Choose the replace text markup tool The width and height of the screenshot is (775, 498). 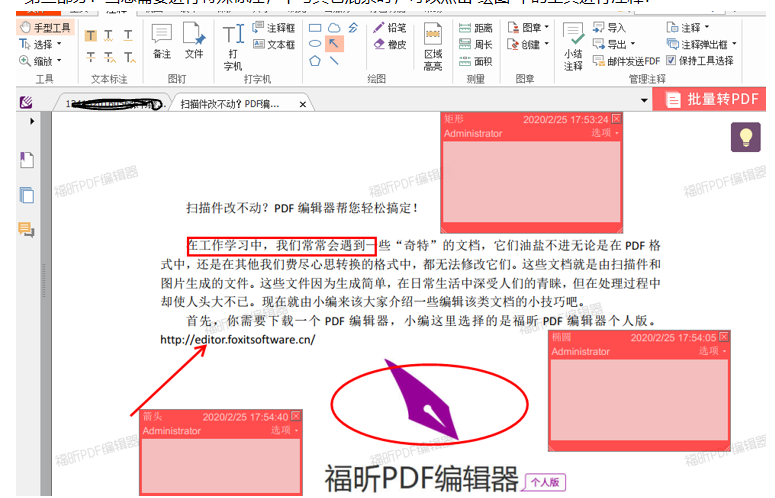pyautogui.click(x=110, y=57)
